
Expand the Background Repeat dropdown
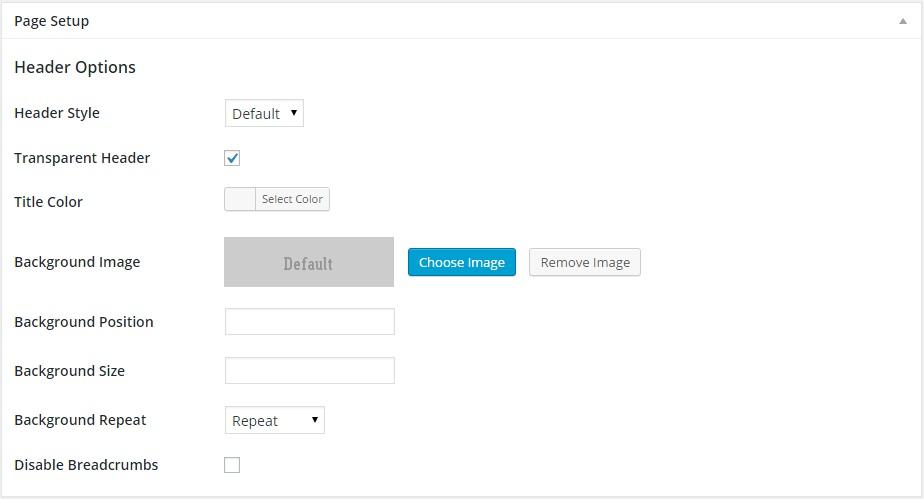point(274,420)
